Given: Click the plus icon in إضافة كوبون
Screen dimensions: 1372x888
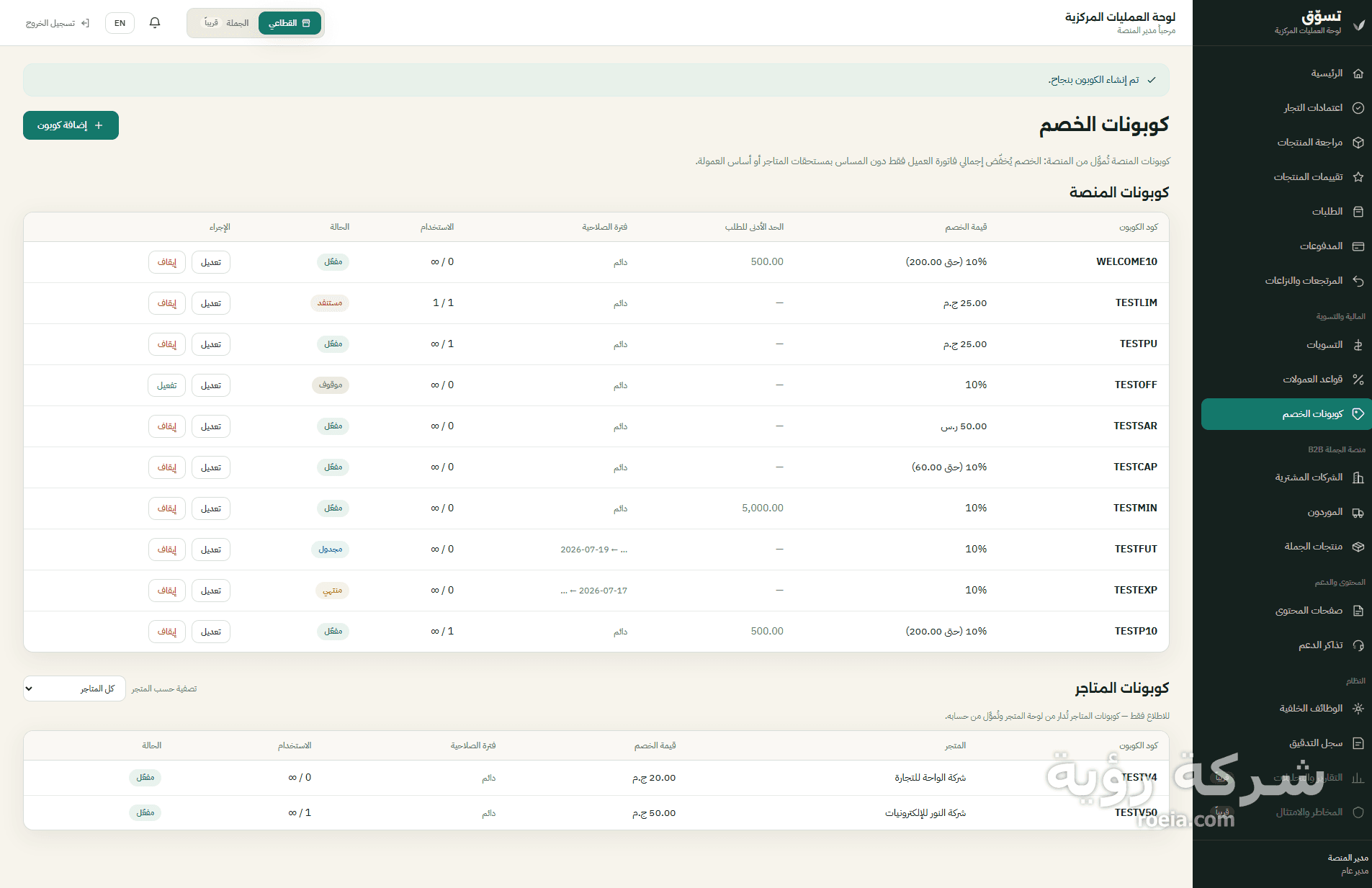Looking at the screenshot, I should [x=99, y=125].
